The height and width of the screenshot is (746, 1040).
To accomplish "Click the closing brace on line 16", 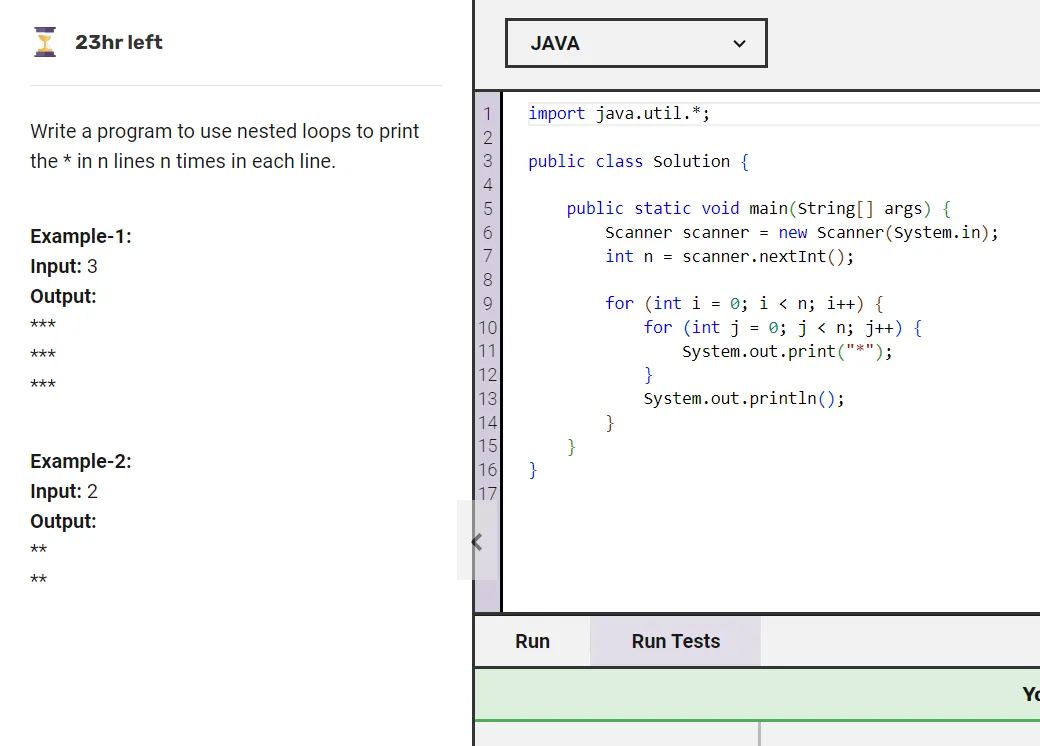I will (530, 469).
